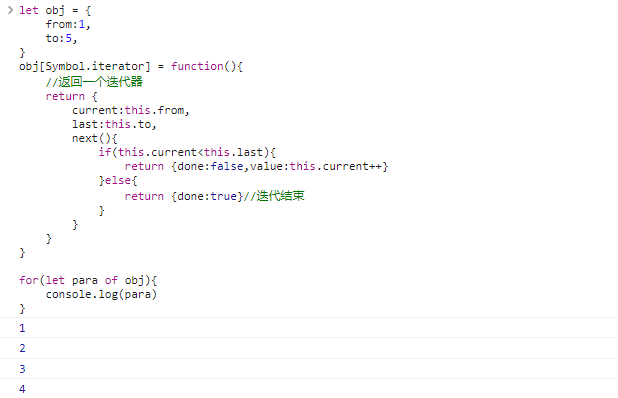Click the 'to:5,' property line
618x398 pixels.
click(61, 39)
